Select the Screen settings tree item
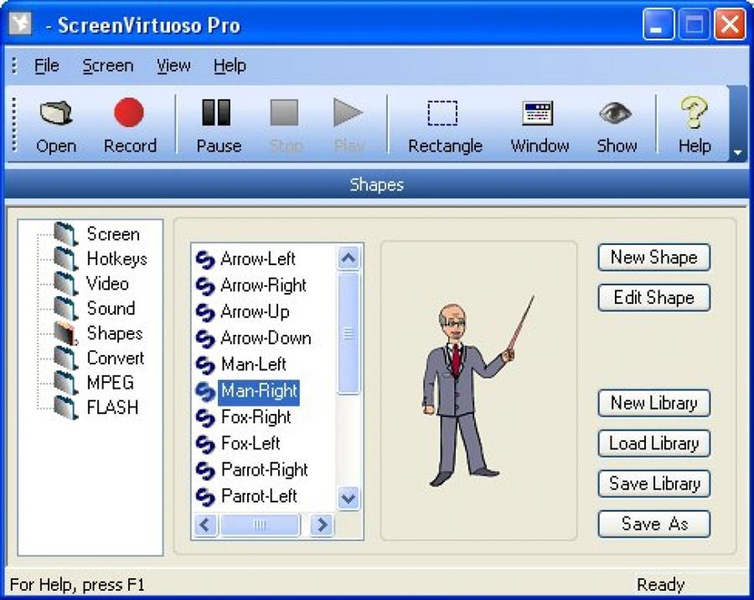 [113, 234]
